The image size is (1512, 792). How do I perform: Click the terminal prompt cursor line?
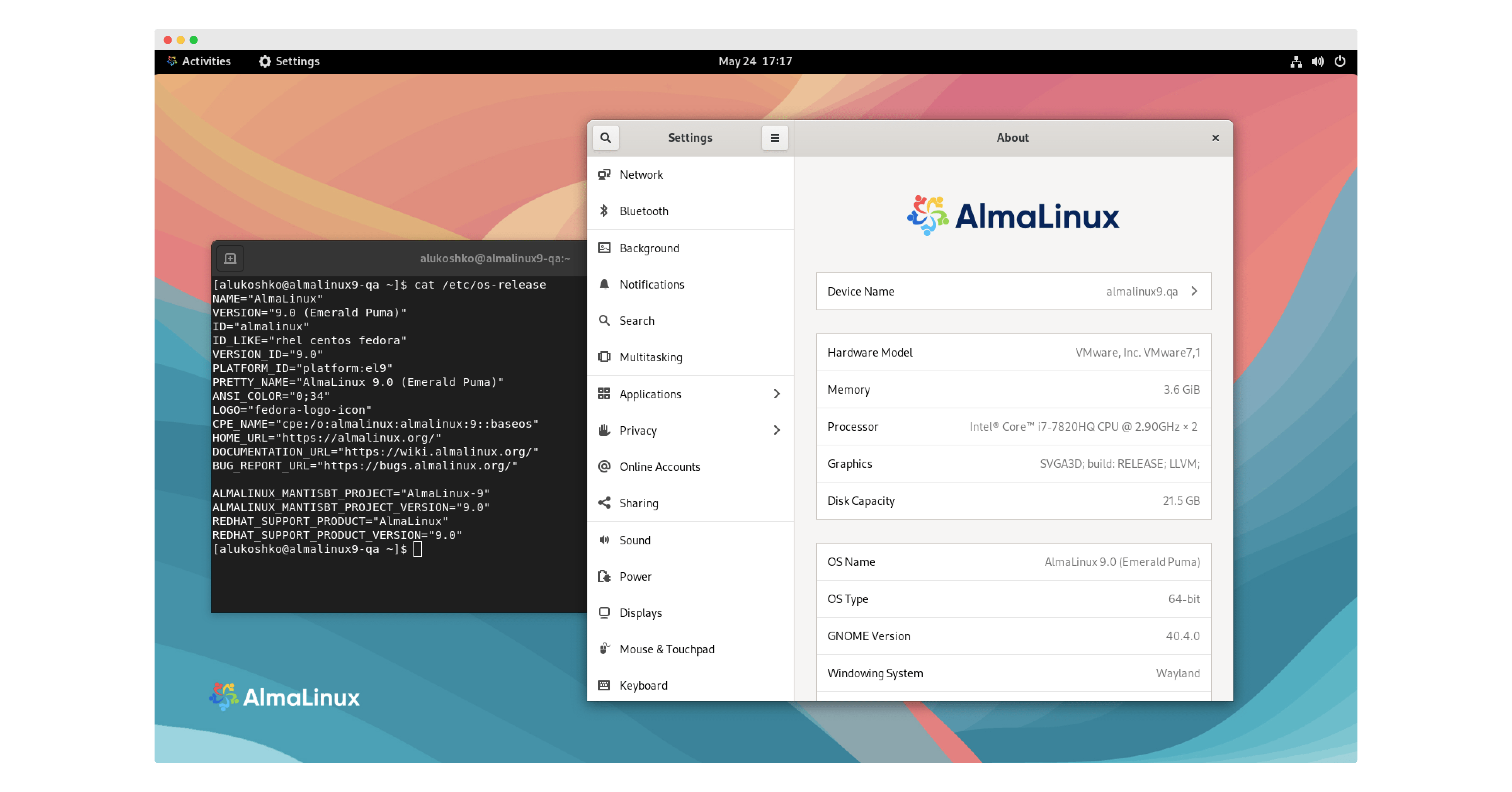[x=317, y=549]
